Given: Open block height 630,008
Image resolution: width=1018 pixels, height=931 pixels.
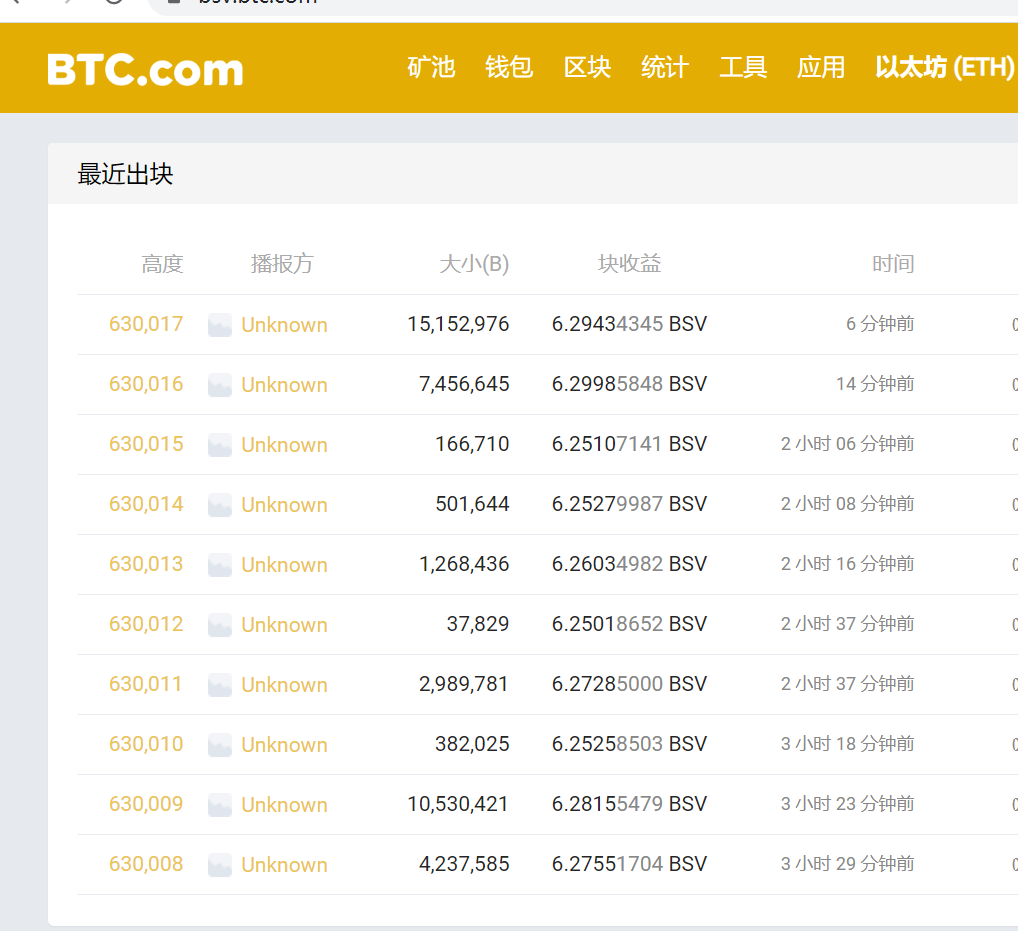Looking at the screenshot, I should pos(146,864).
